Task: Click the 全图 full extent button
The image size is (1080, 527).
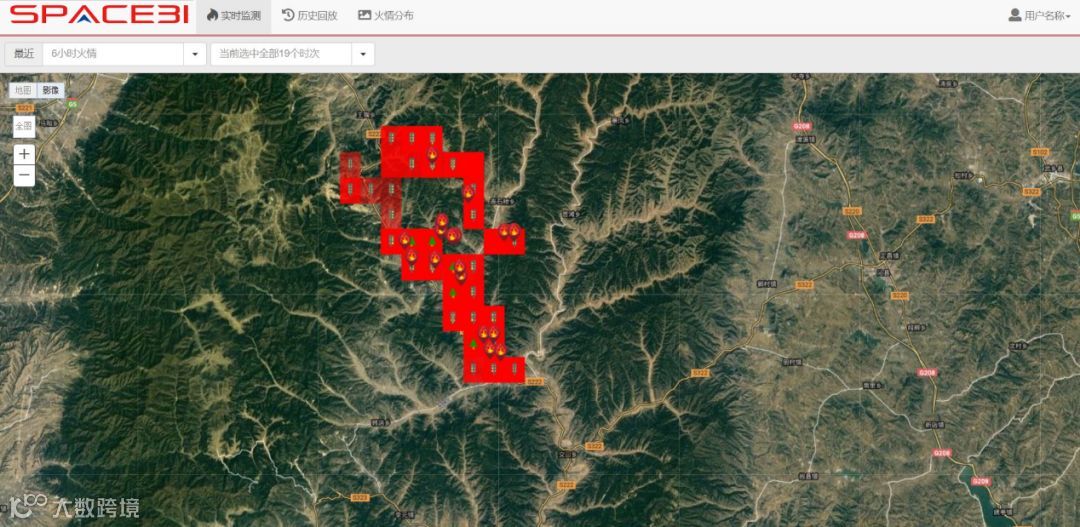Action: pos(24,126)
